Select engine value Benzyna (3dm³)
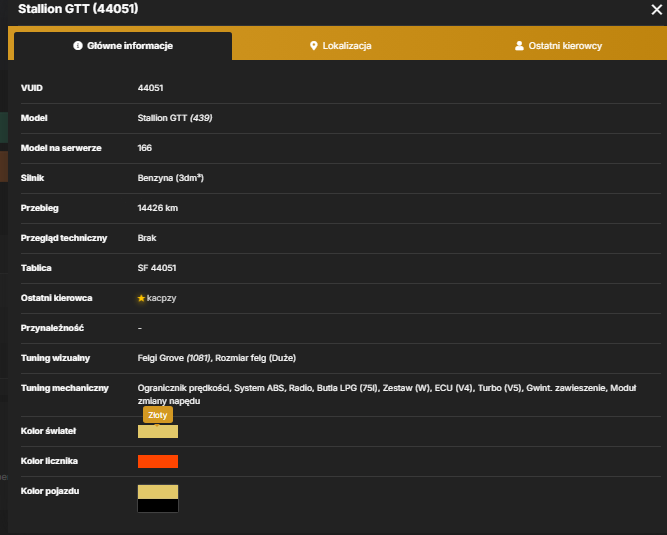 [171, 178]
